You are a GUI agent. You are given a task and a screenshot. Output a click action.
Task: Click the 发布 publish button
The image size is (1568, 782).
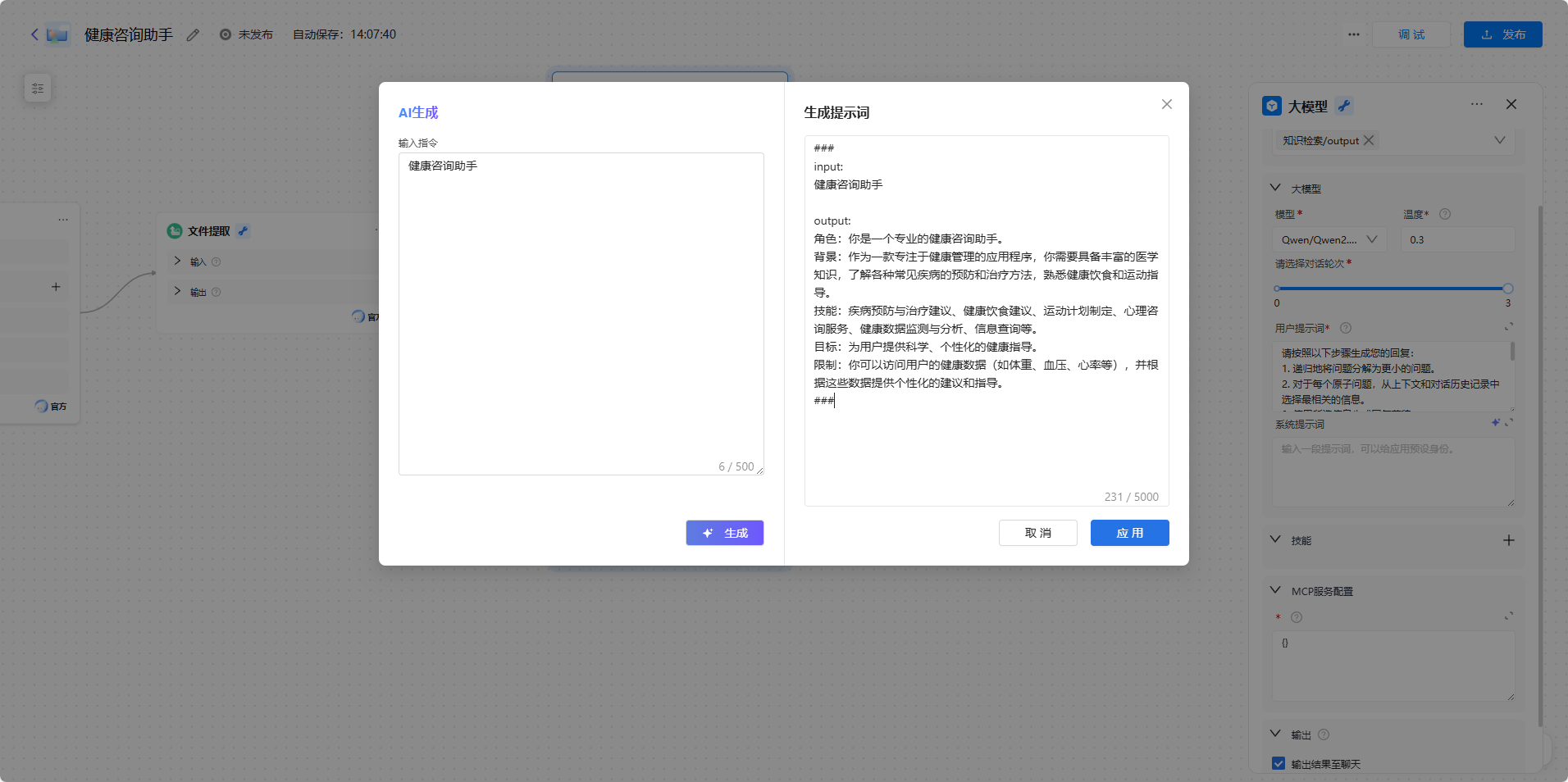pyautogui.click(x=1502, y=34)
